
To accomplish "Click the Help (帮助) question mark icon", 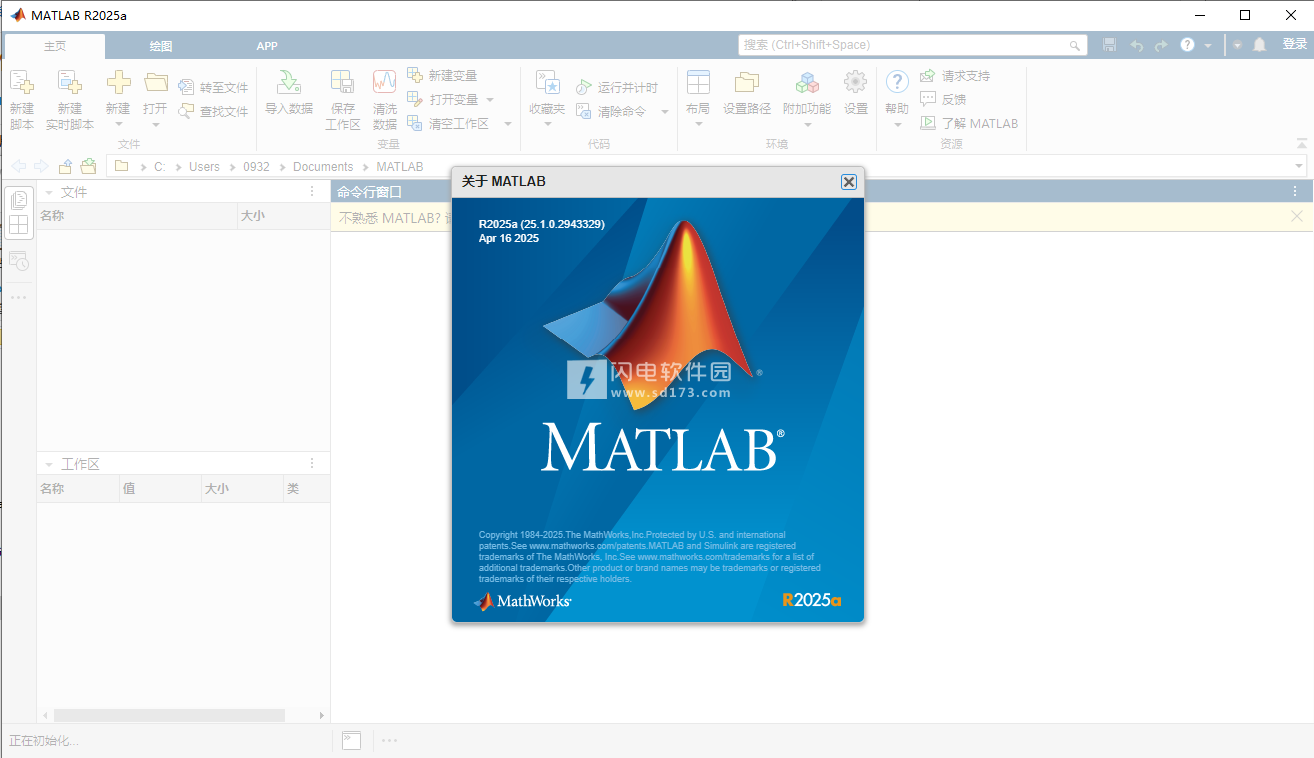I will click(897, 82).
